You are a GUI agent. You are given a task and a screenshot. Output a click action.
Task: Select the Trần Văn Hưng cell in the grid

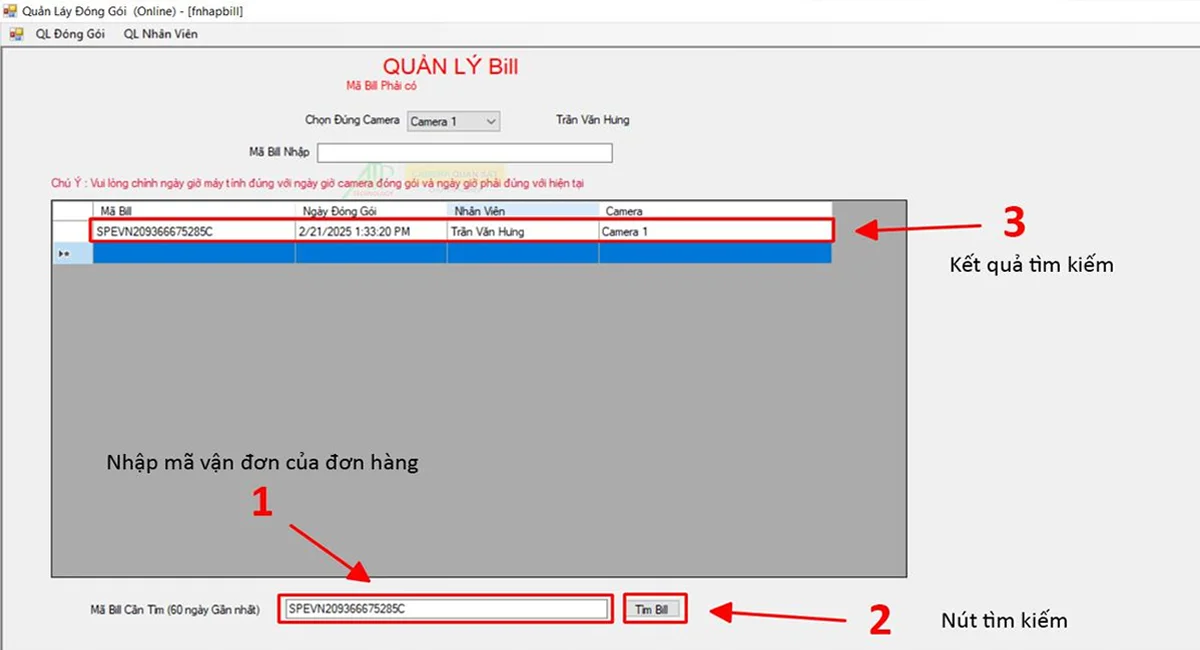click(523, 231)
